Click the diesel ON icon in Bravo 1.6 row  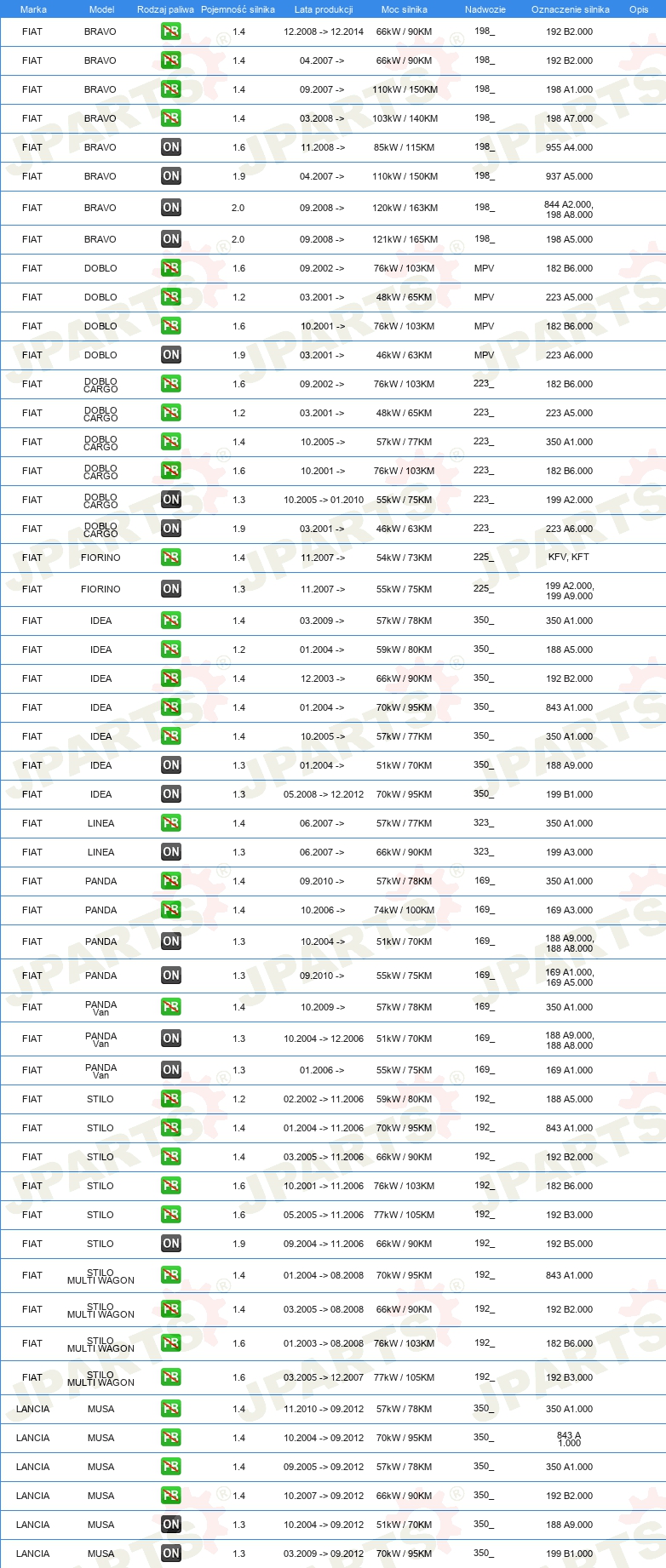171,147
